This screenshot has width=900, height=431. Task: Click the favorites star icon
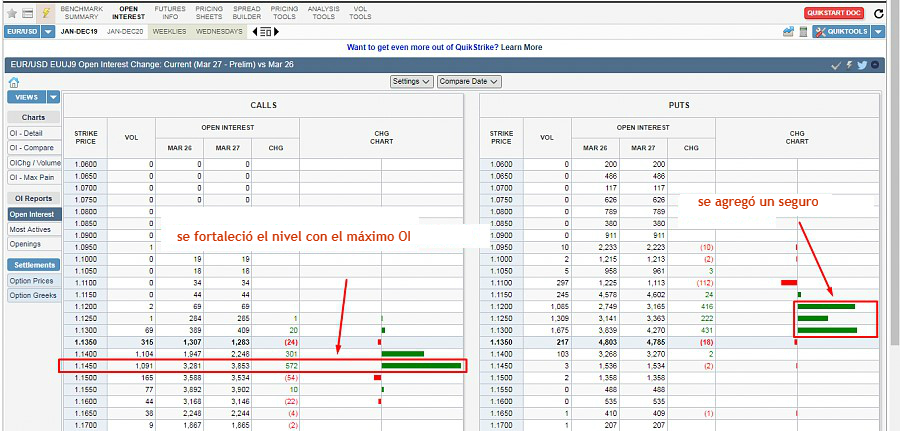click(12, 13)
